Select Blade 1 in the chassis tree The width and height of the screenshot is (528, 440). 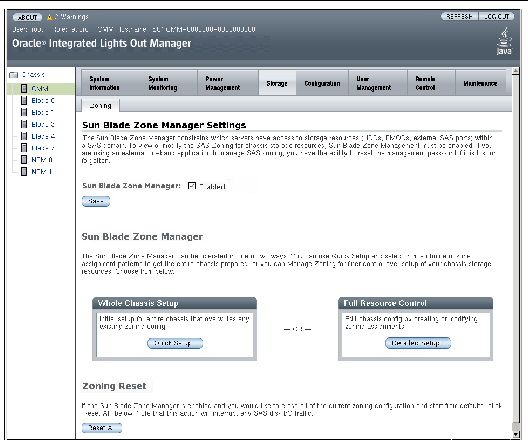42,112
